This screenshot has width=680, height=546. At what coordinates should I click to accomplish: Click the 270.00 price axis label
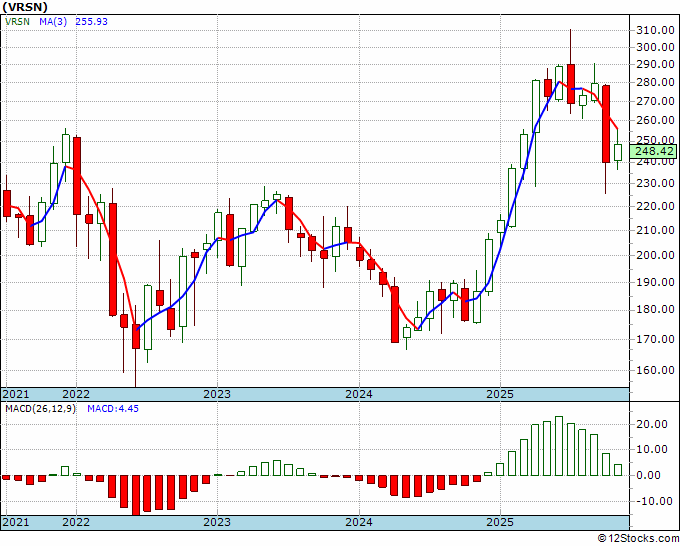pyautogui.click(x=655, y=101)
